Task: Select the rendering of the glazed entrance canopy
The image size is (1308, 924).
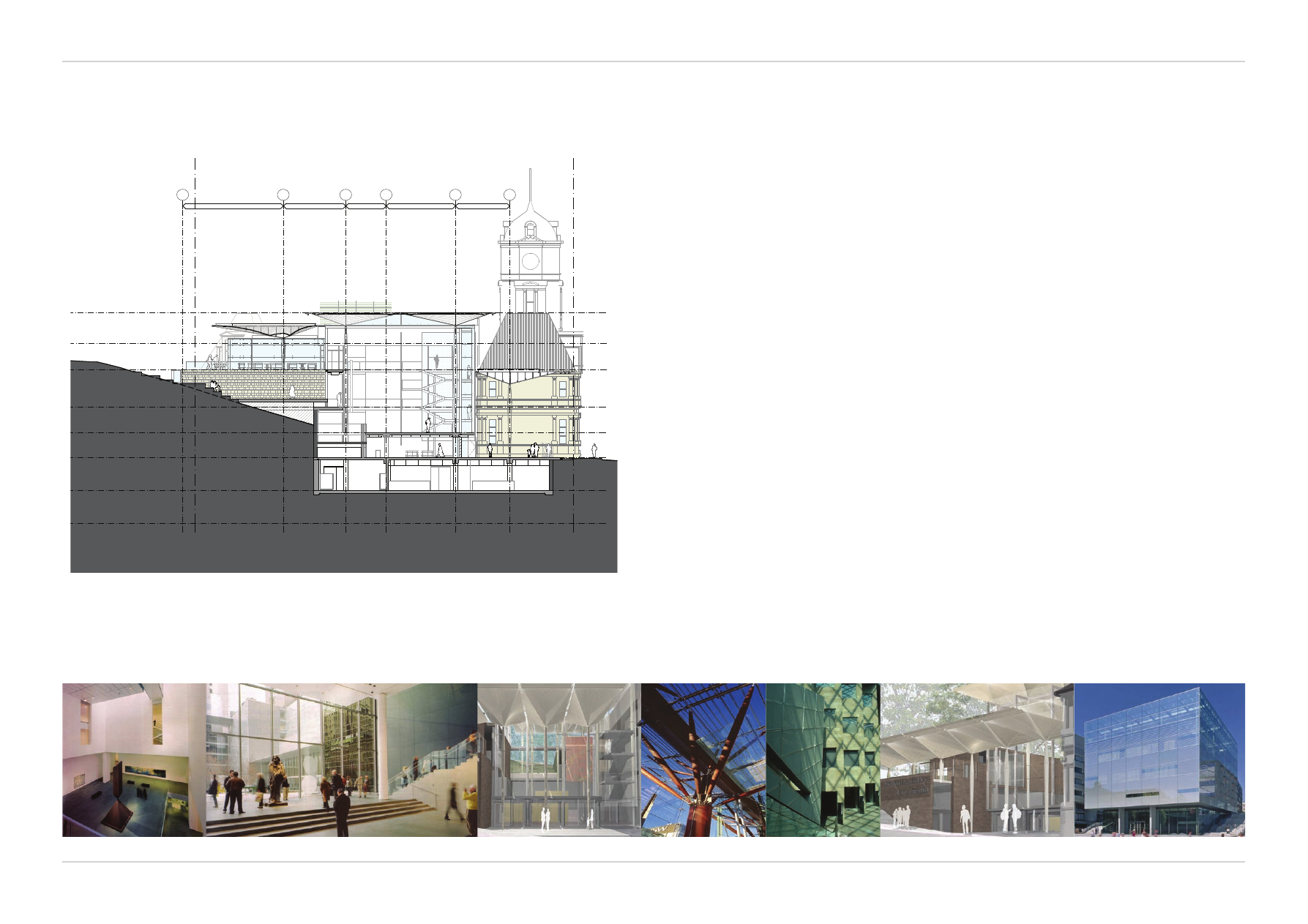Action: pos(558,759)
